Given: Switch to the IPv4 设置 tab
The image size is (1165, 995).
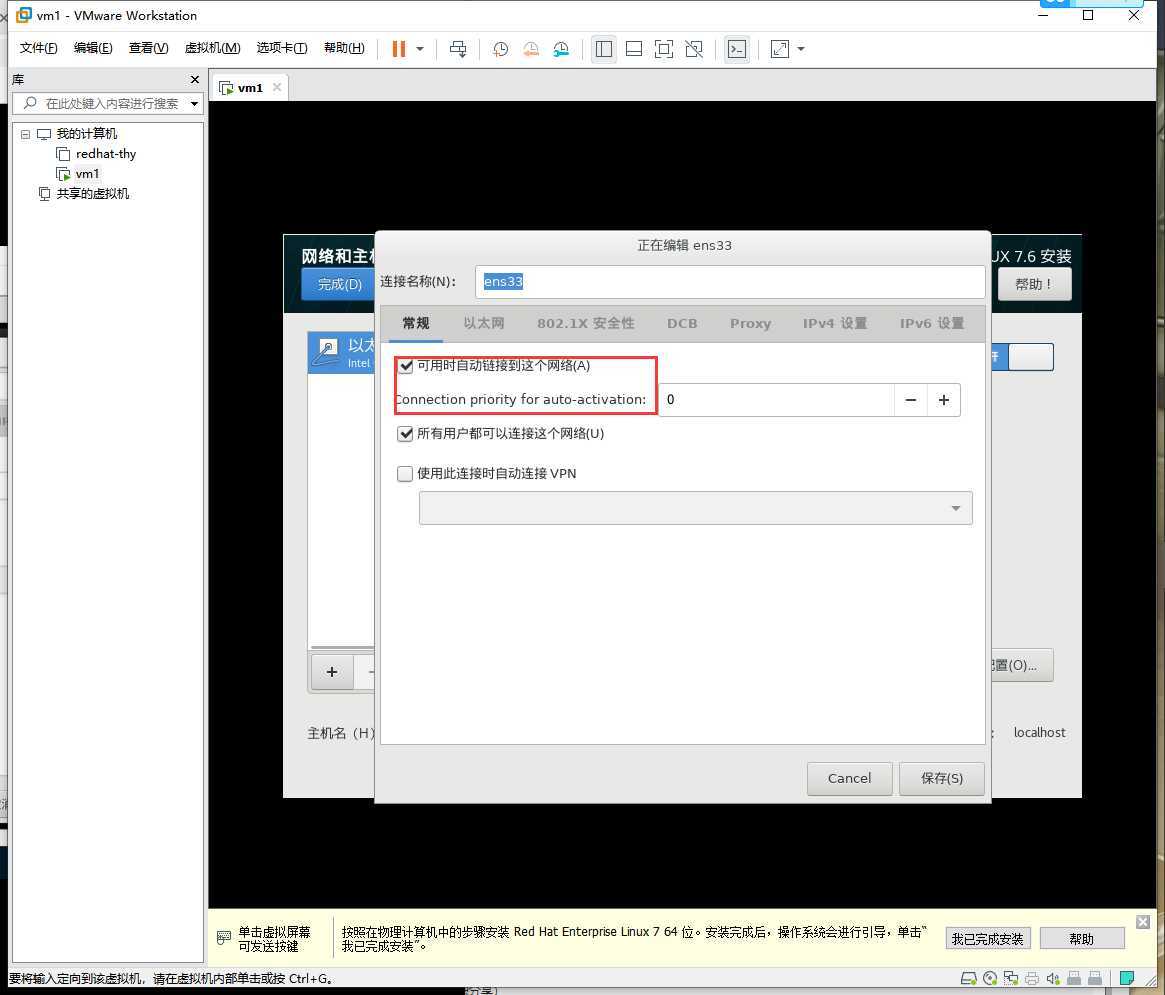Looking at the screenshot, I should 834,323.
